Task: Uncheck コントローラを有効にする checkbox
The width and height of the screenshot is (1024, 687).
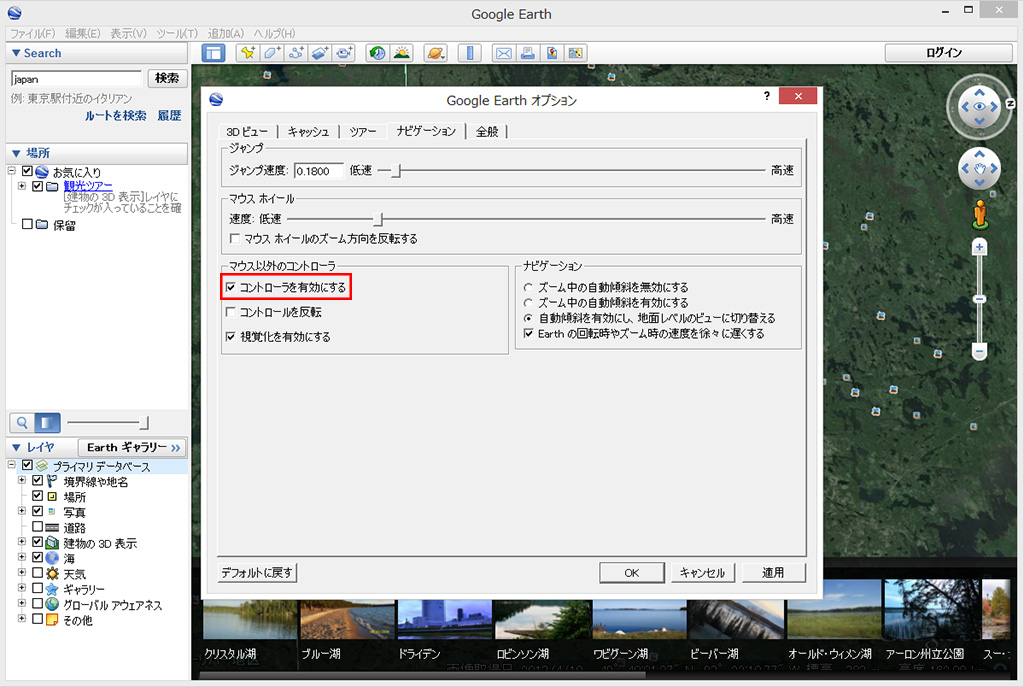Action: 231,287
